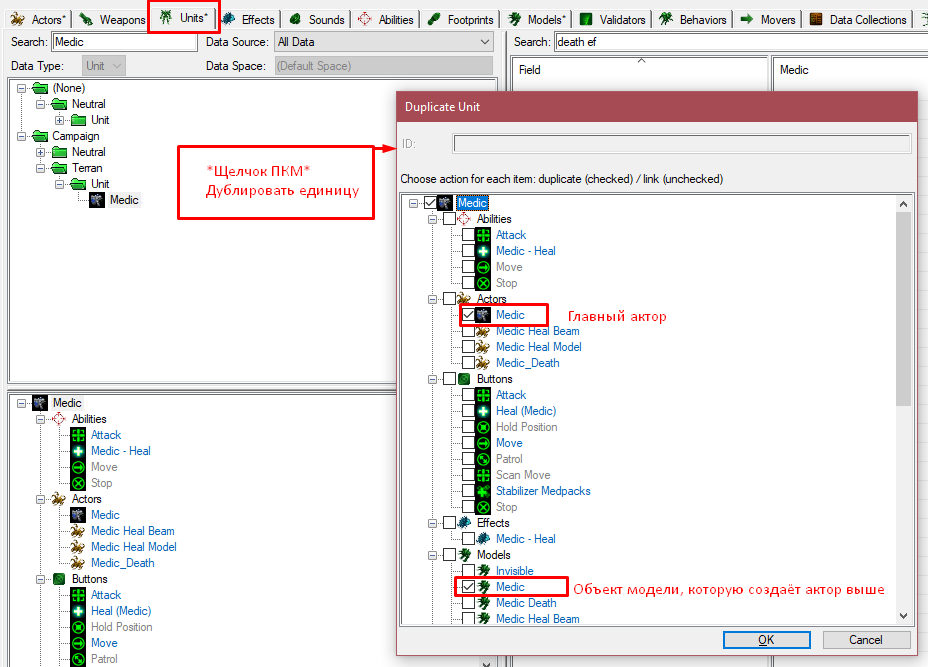Collapse the Campaign folder
Image resolution: width=928 pixels, height=667 pixels.
tap(21, 136)
